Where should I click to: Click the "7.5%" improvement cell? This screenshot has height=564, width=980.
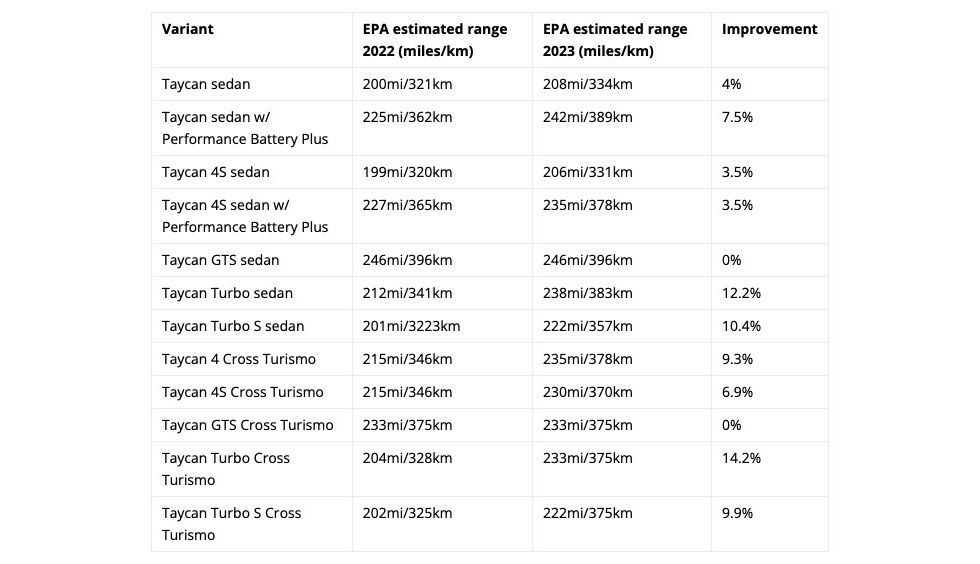point(737,117)
